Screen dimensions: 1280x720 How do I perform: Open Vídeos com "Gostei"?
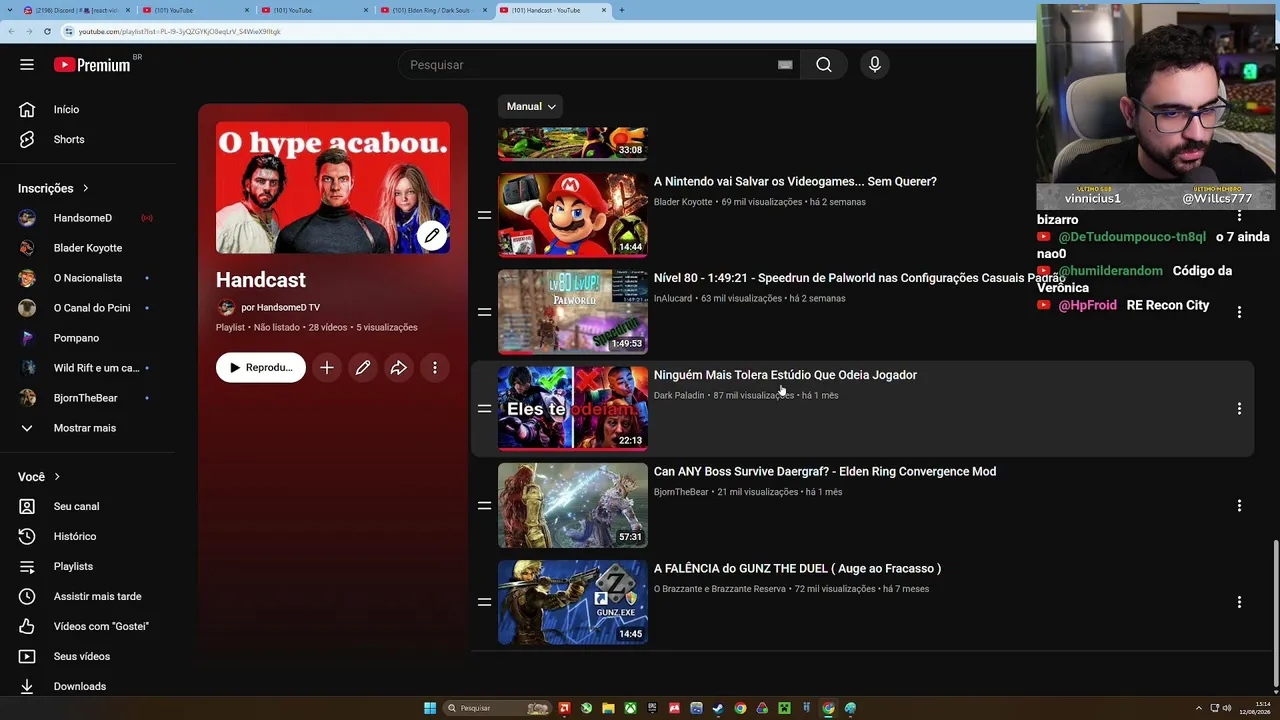(x=101, y=626)
